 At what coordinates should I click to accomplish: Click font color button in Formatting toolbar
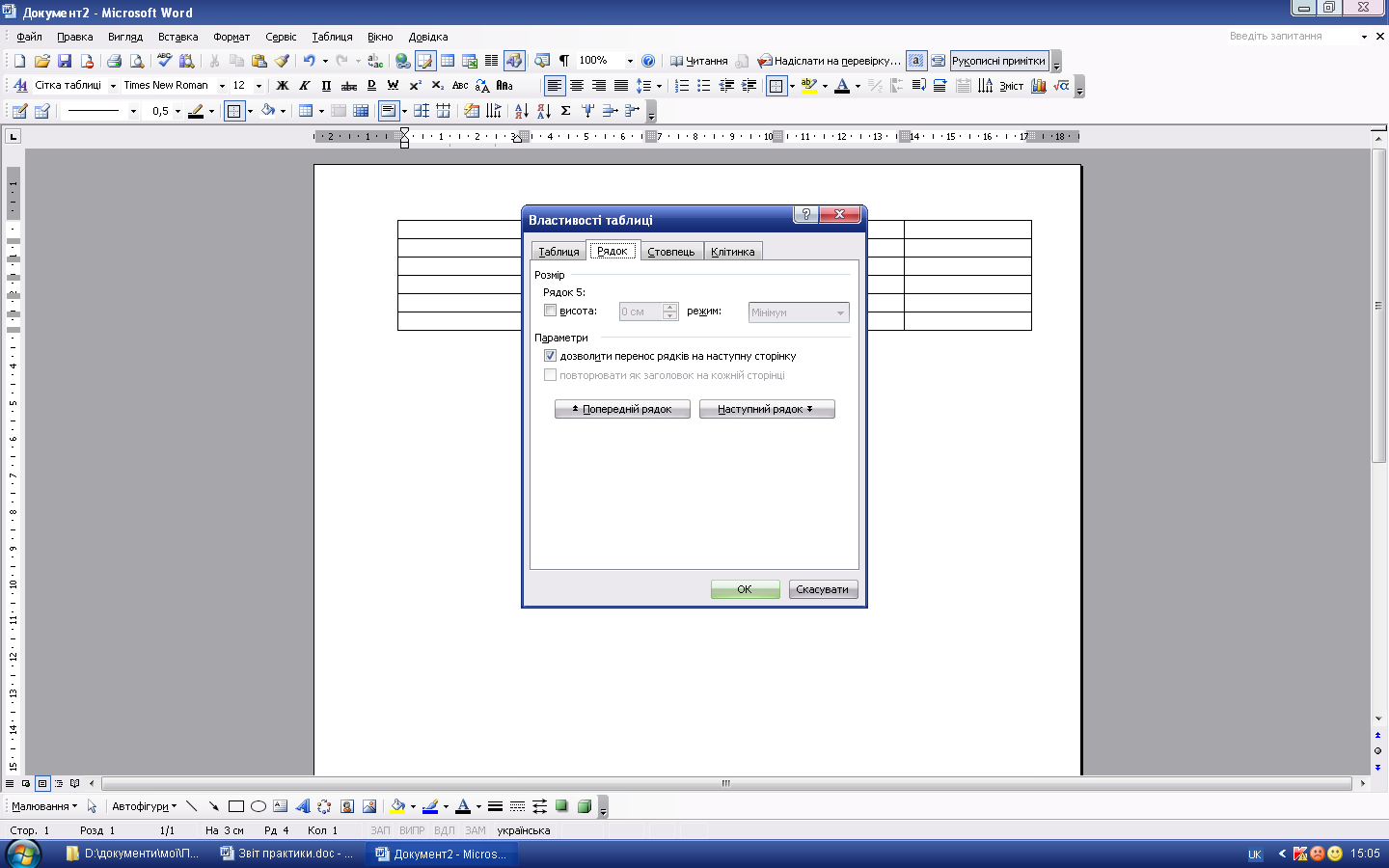click(x=842, y=86)
